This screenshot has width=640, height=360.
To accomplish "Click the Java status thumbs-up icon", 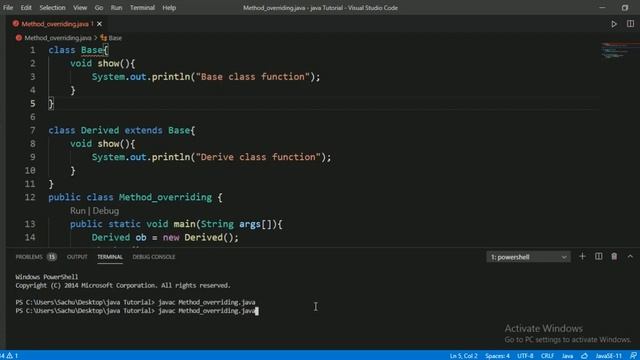I will point(584,356).
